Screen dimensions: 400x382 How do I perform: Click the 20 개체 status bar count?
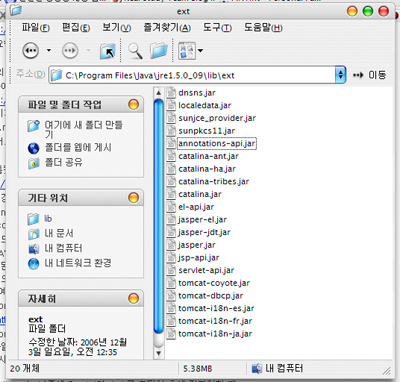(x=25, y=368)
